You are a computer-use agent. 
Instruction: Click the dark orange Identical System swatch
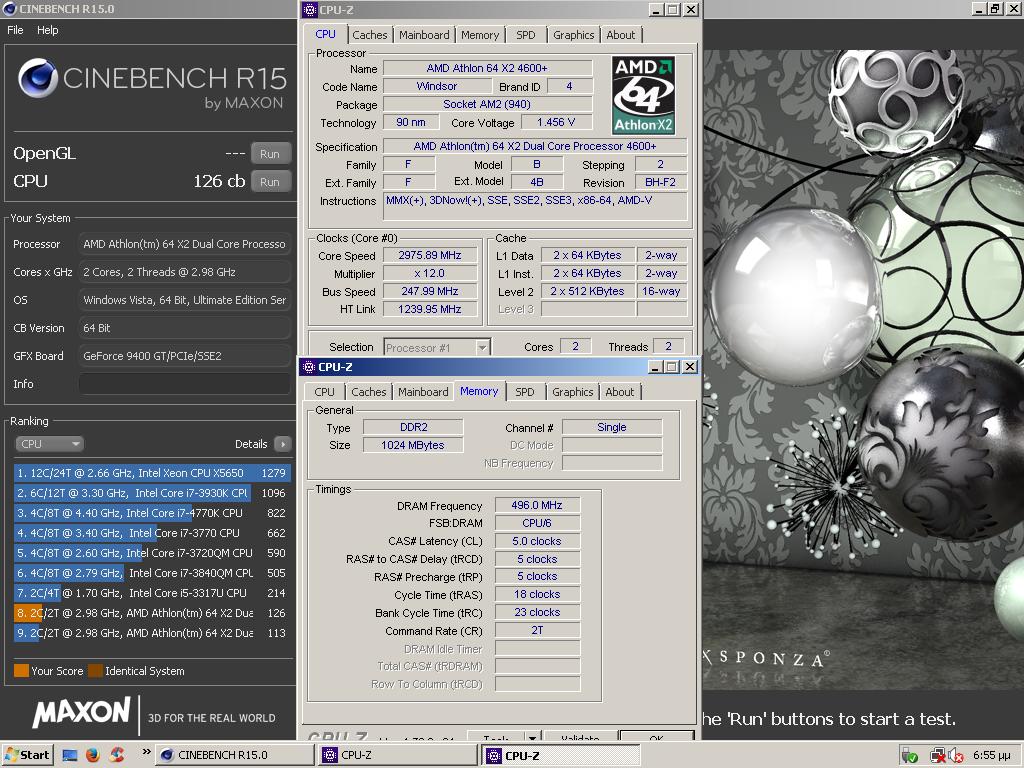click(95, 671)
